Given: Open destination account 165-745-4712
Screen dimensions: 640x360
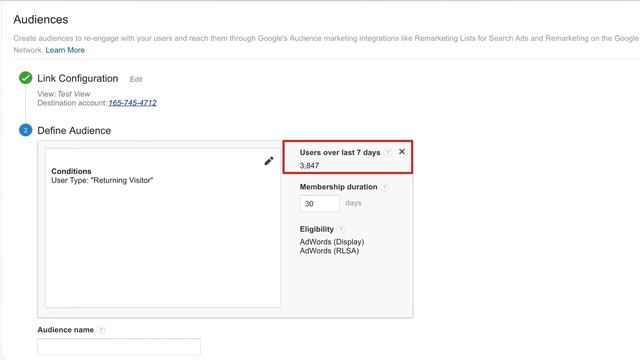Looking at the screenshot, I should [x=132, y=103].
